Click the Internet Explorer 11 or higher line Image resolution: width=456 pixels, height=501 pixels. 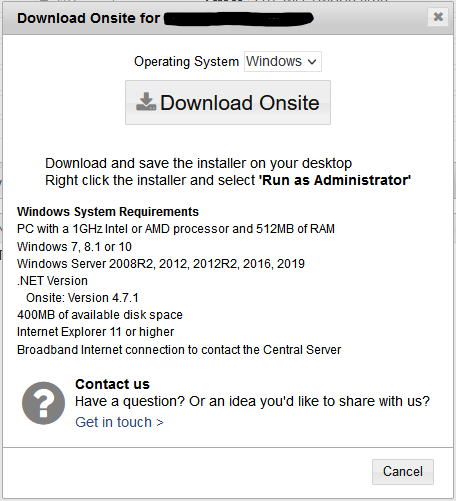[x=95, y=332]
